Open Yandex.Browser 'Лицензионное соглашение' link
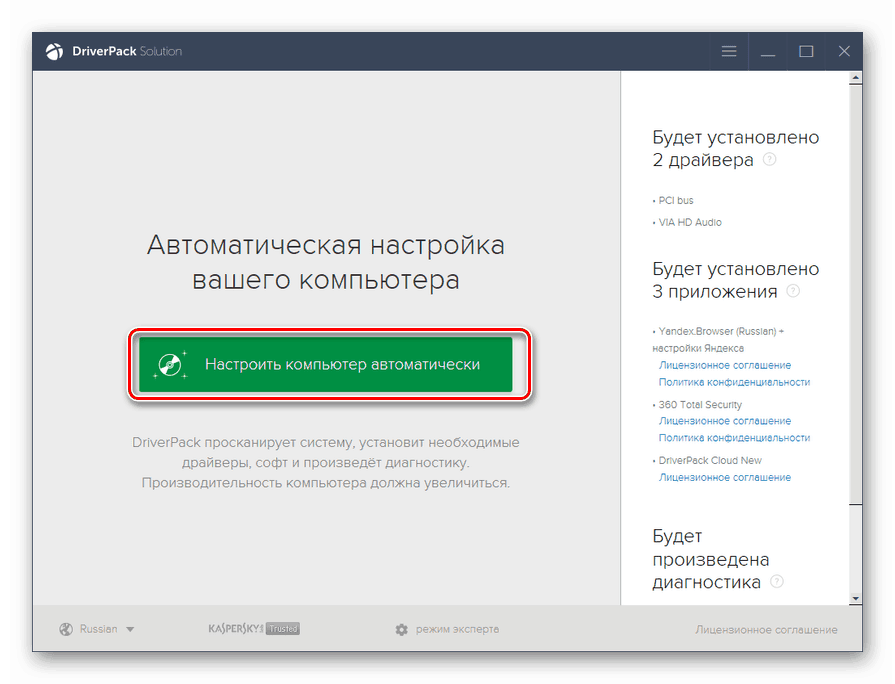 click(725, 365)
